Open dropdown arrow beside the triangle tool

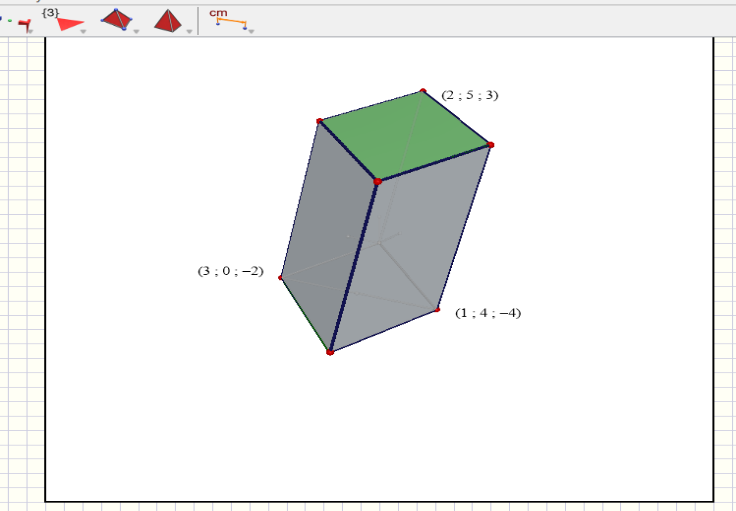84,31
